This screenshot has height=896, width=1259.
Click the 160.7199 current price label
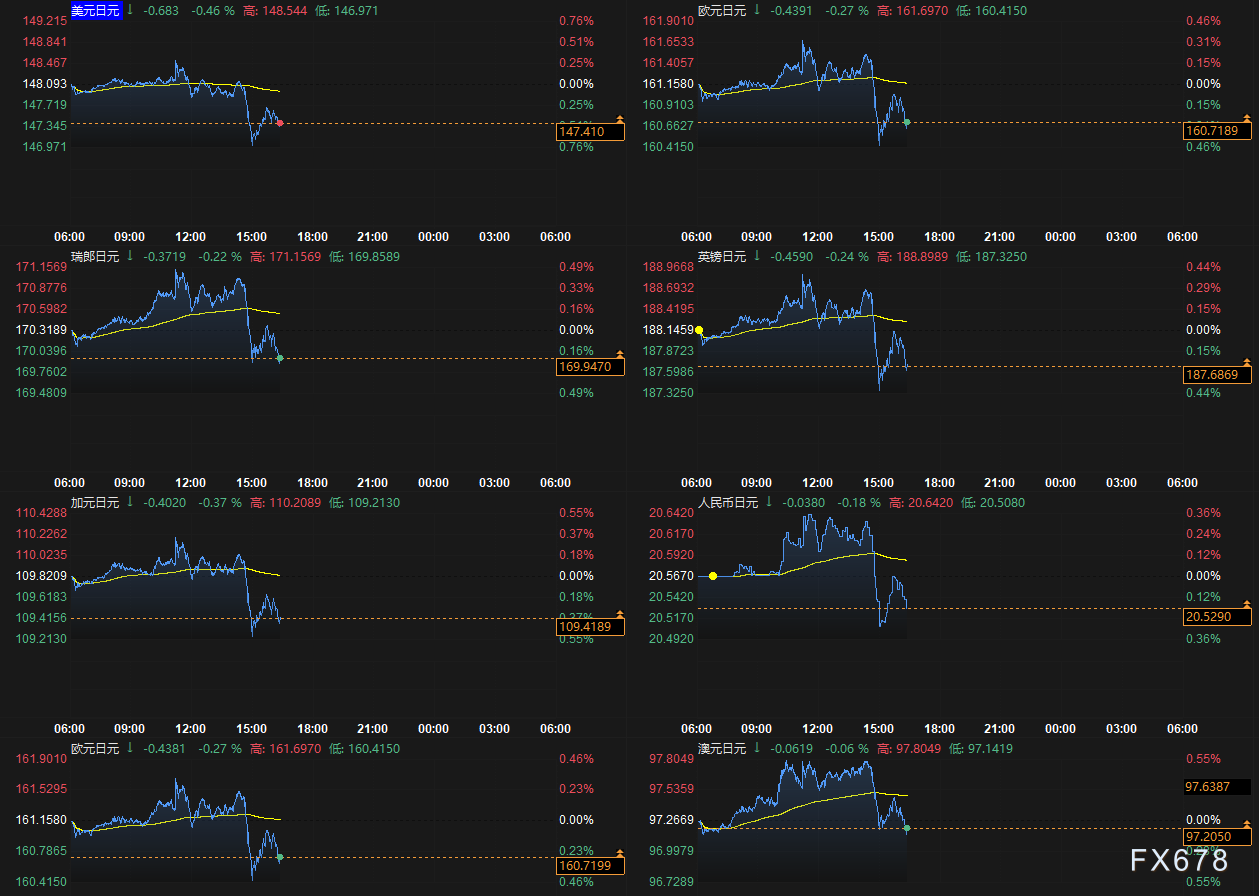(x=590, y=867)
